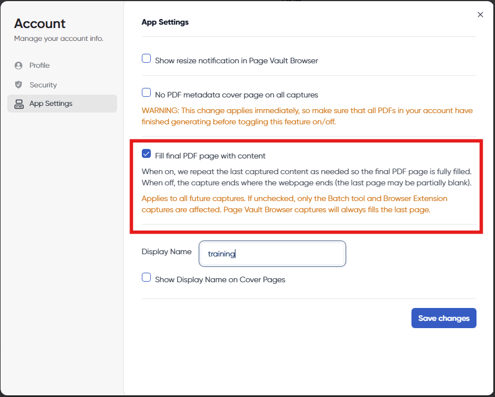Click the Display Name field label
This screenshot has height=397, width=495.
point(166,252)
